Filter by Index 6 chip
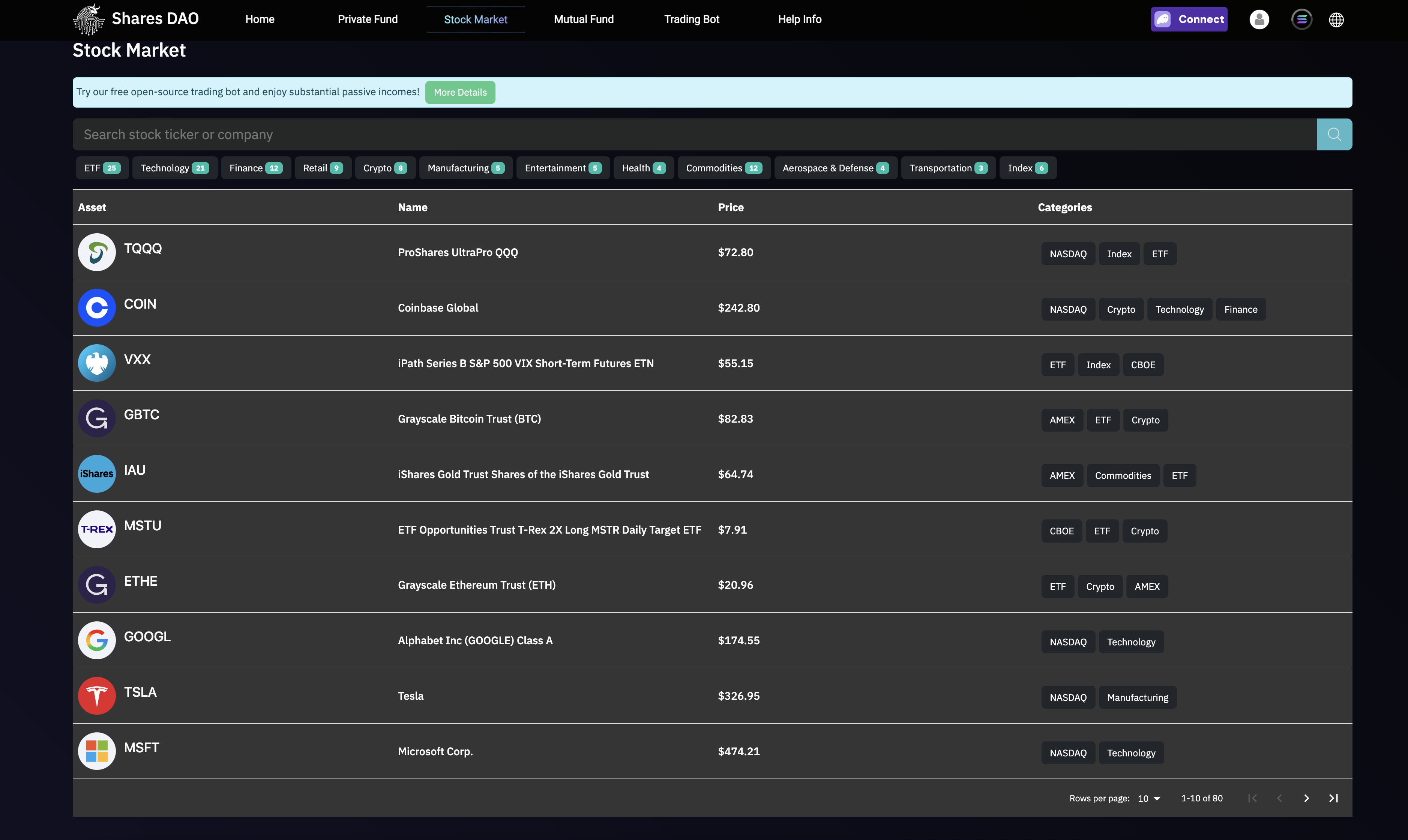The image size is (1408, 840). (x=1028, y=168)
